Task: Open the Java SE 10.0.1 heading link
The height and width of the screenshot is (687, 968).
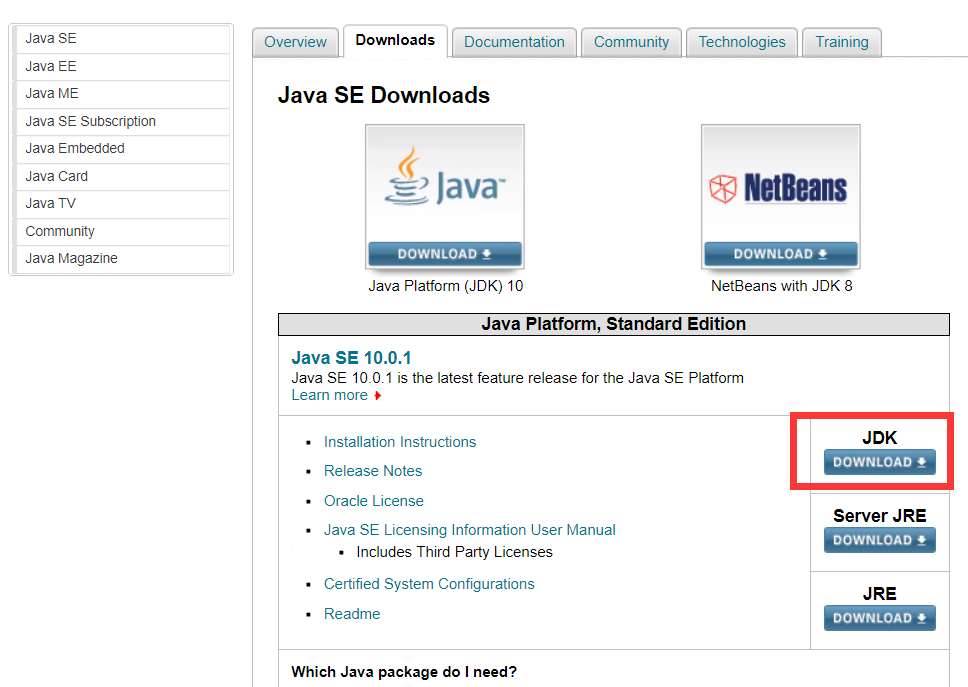Action: (x=351, y=358)
